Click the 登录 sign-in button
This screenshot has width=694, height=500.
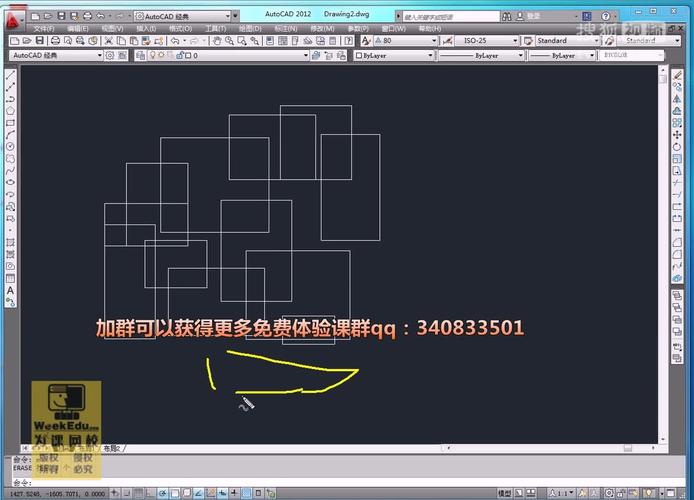(530, 16)
